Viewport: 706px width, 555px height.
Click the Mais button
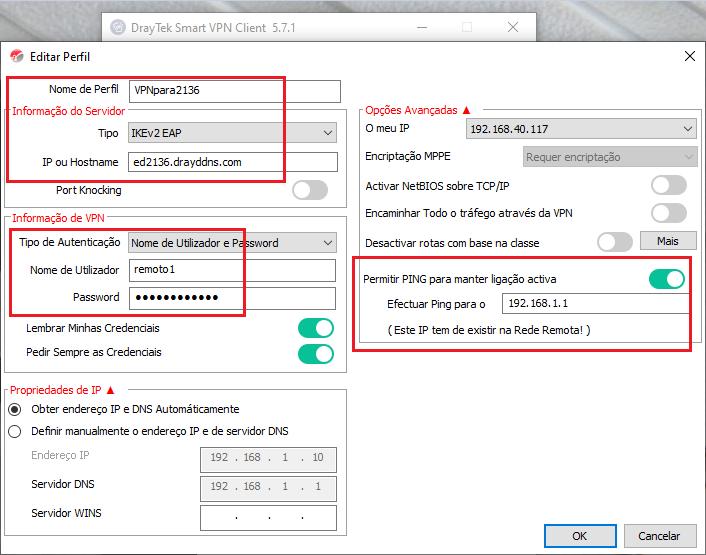pyautogui.click(x=667, y=241)
